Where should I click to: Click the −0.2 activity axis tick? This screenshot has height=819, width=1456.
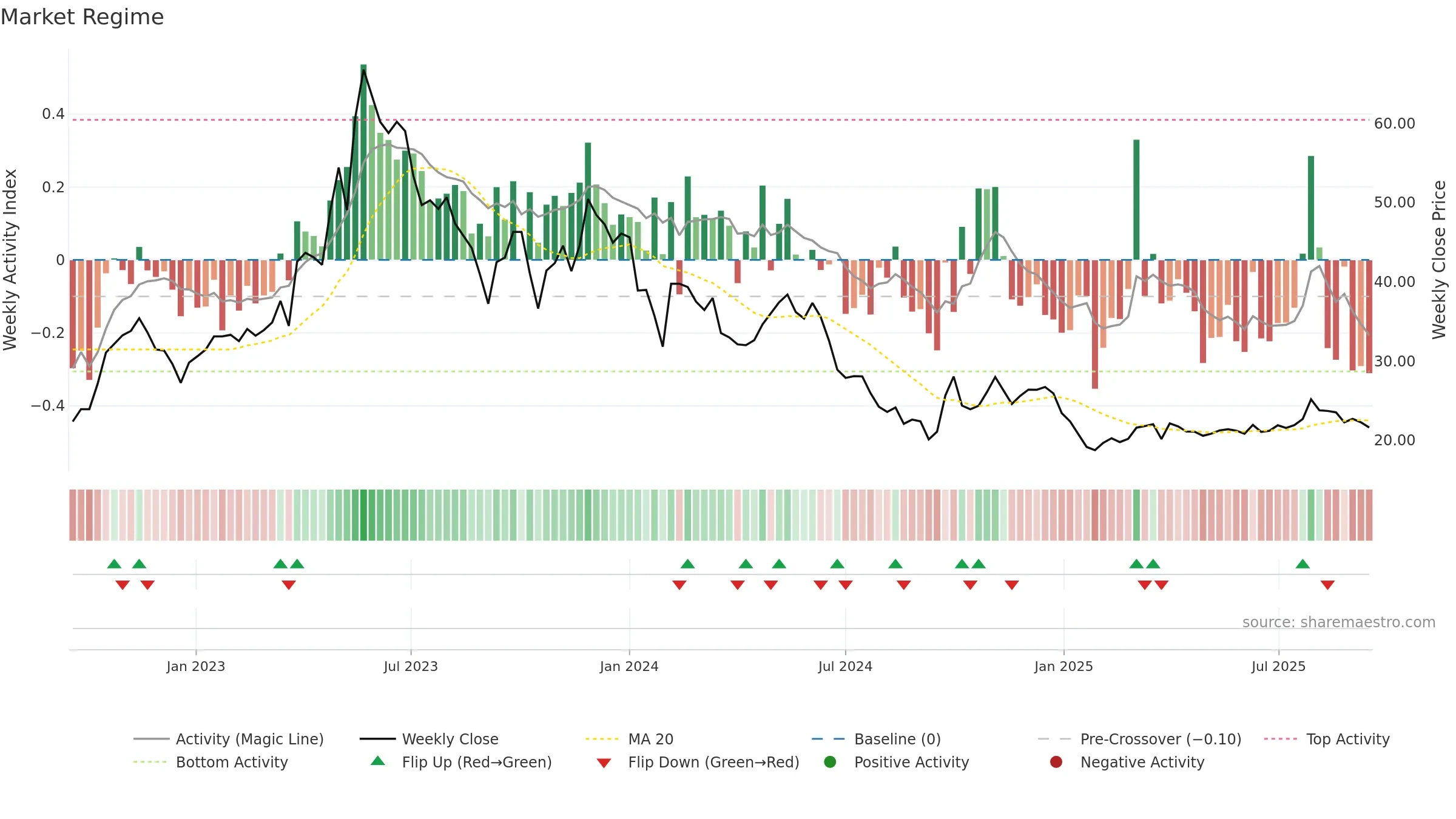(48, 332)
